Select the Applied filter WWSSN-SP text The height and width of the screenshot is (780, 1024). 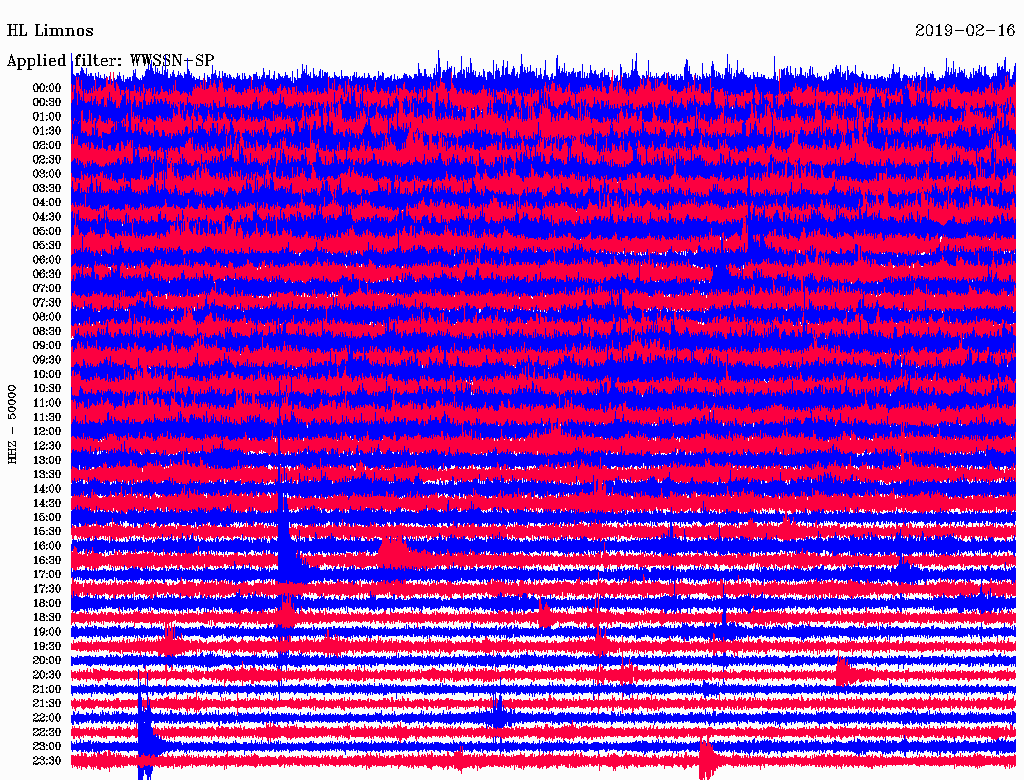coord(110,60)
